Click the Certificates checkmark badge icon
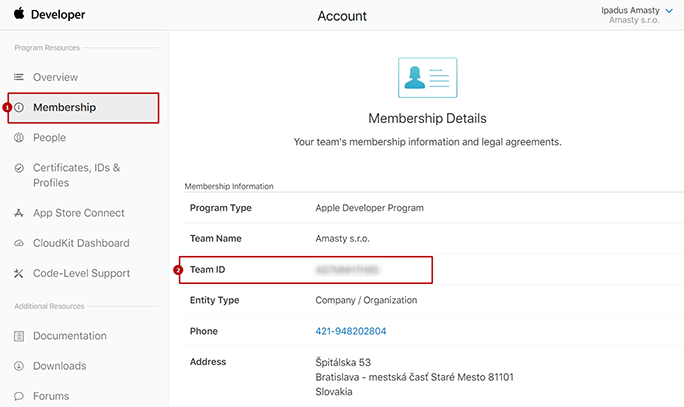This screenshot has width=684, height=407. [19, 168]
